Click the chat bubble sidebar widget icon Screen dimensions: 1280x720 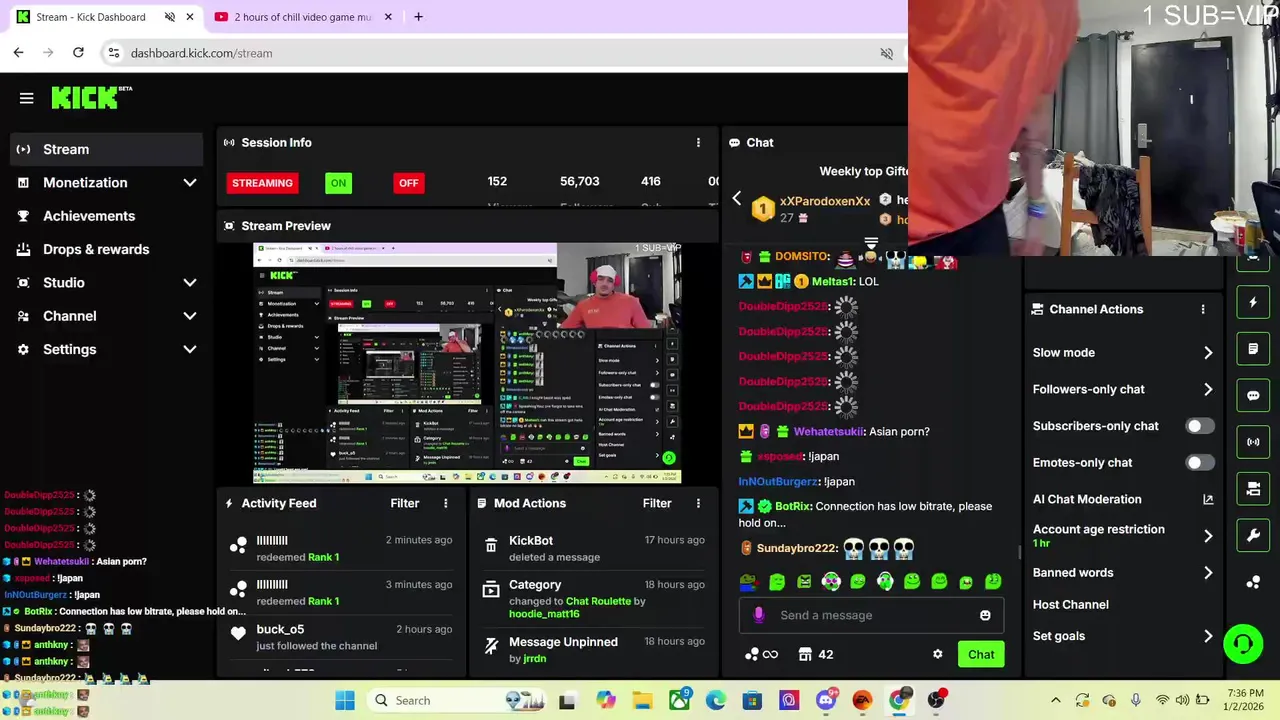coord(1253,395)
